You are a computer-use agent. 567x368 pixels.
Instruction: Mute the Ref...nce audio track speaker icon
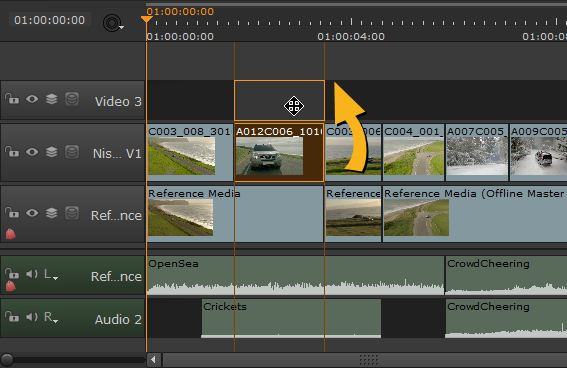point(32,274)
